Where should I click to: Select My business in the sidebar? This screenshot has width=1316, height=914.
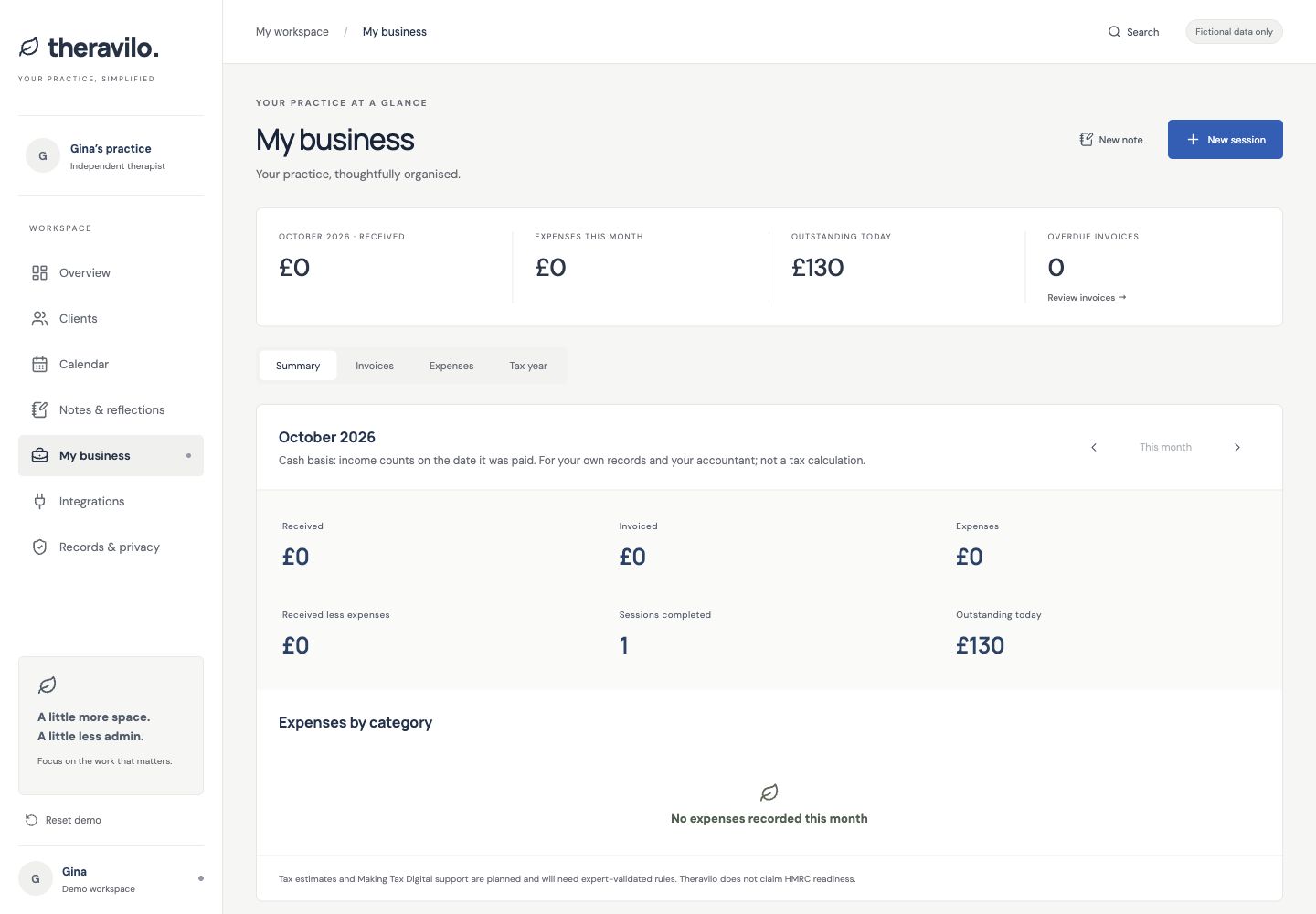[111, 455]
